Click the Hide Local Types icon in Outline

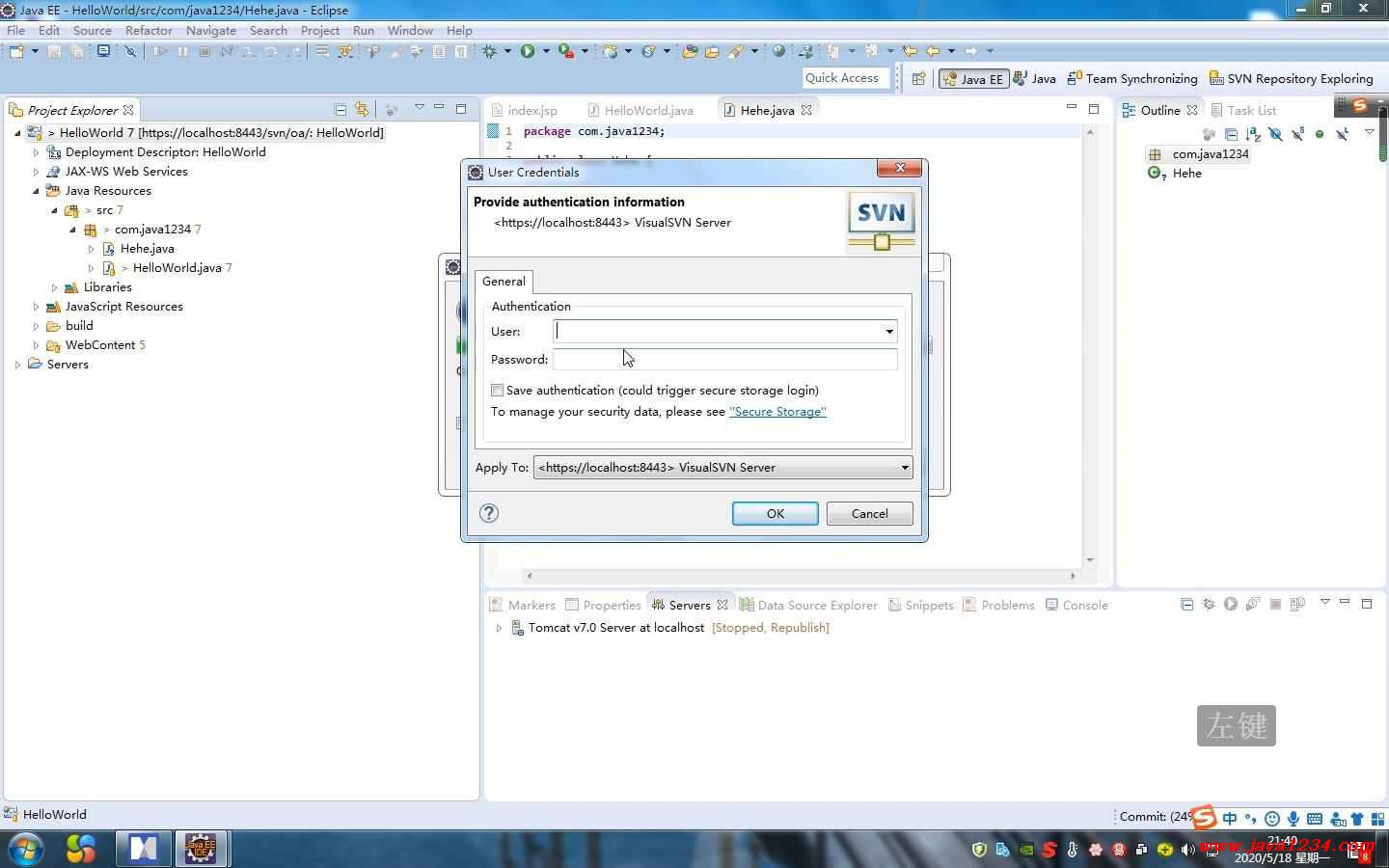(x=1342, y=134)
